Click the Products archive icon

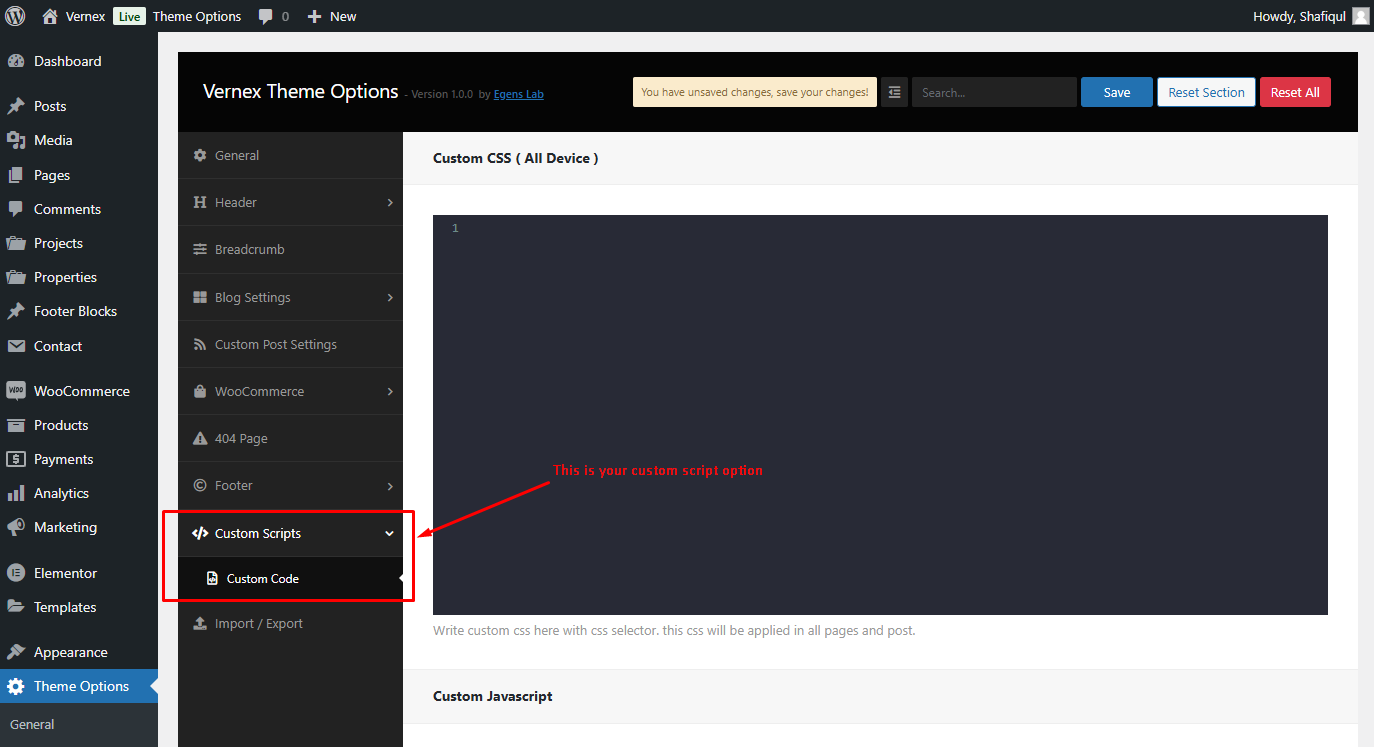[x=16, y=425]
